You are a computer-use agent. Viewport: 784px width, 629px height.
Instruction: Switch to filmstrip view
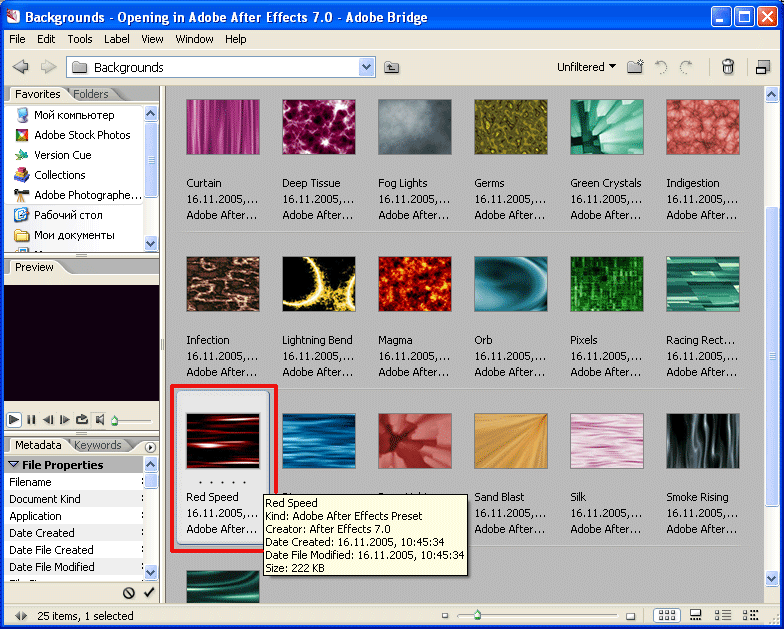pyautogui.click(x=696, y=616)
